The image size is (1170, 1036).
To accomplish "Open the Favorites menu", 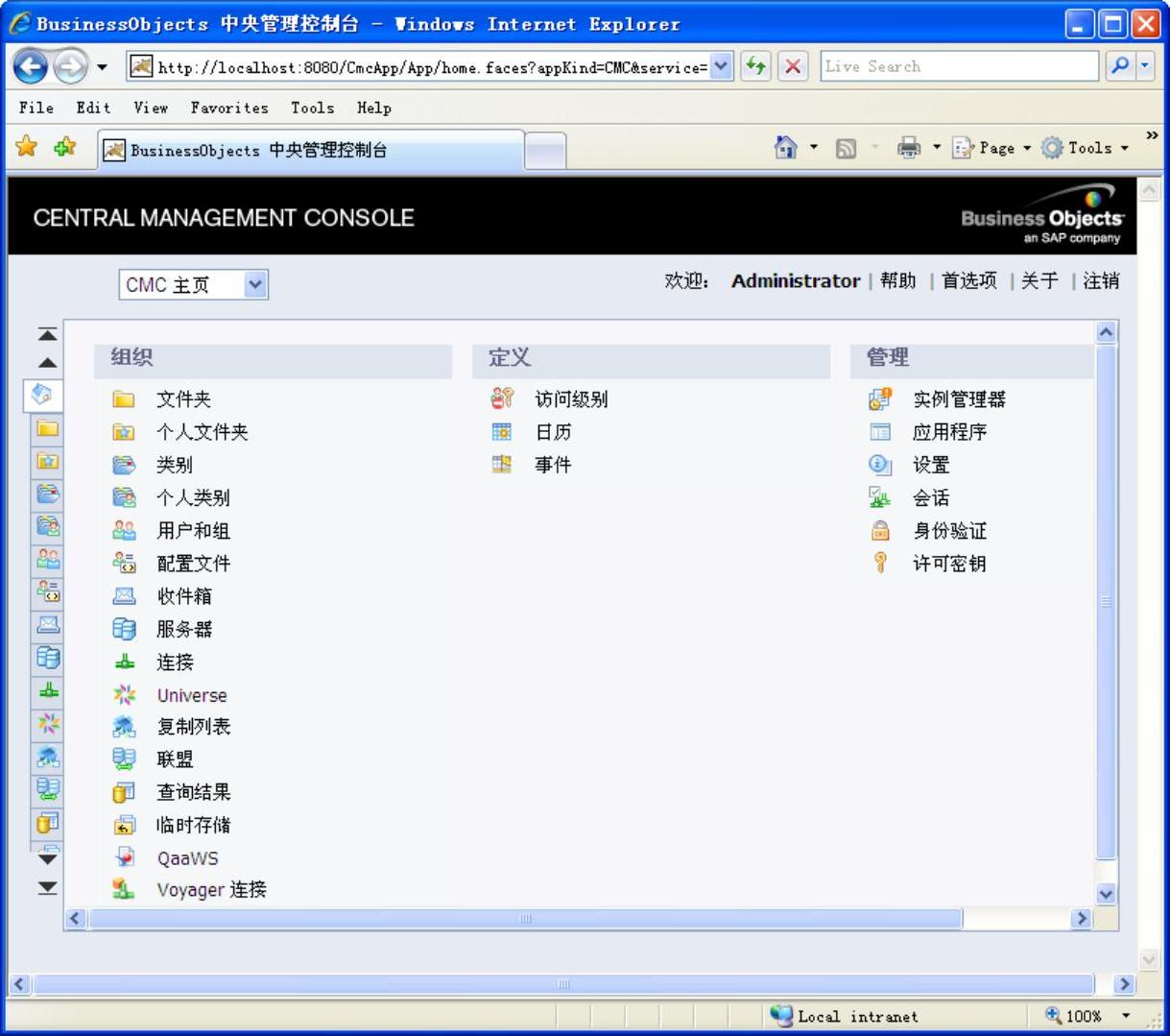I will pyautogui.click(x=229, y=108).
